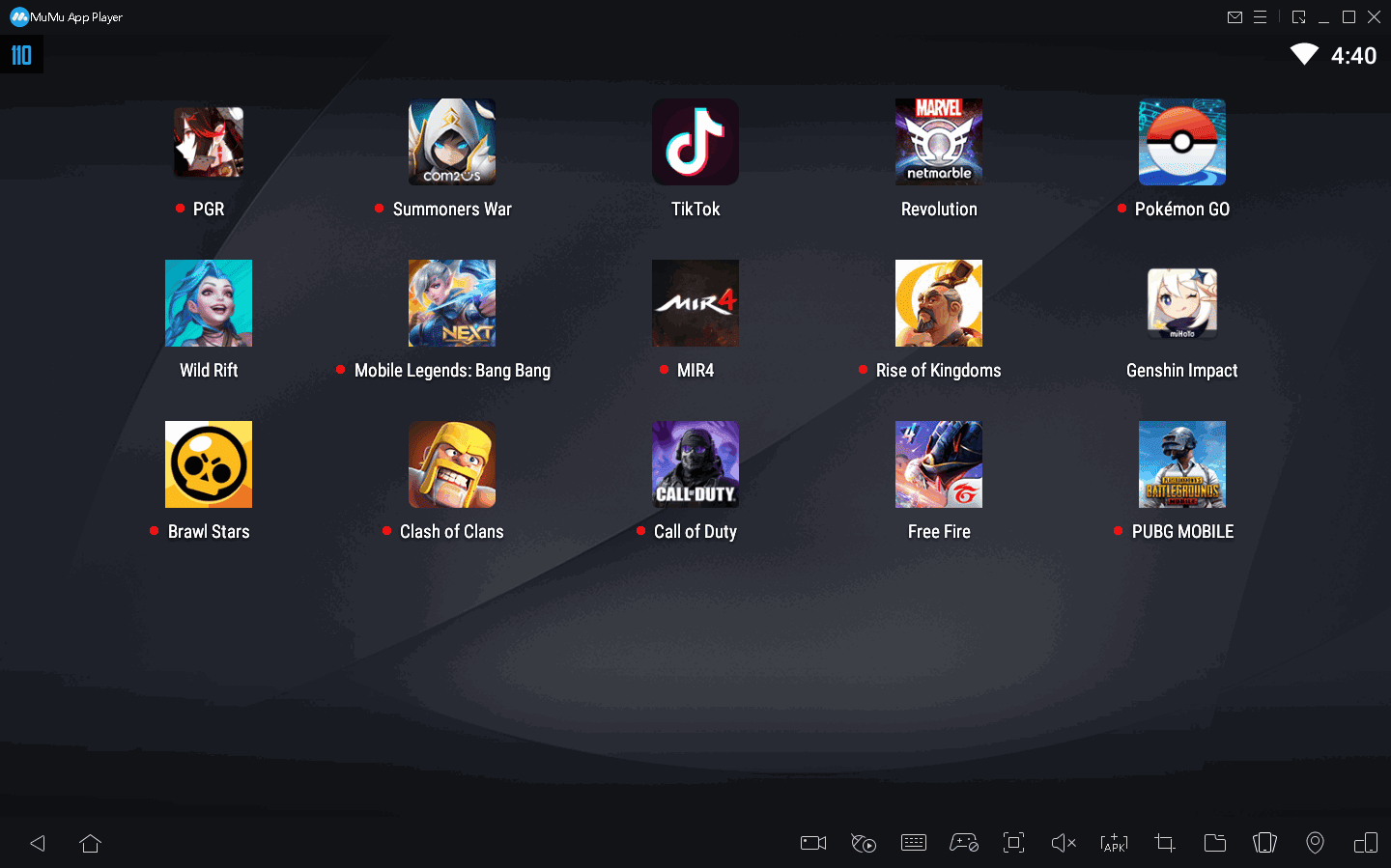
Task: Open the keyboard mapping tool
Action: (914, 843)
